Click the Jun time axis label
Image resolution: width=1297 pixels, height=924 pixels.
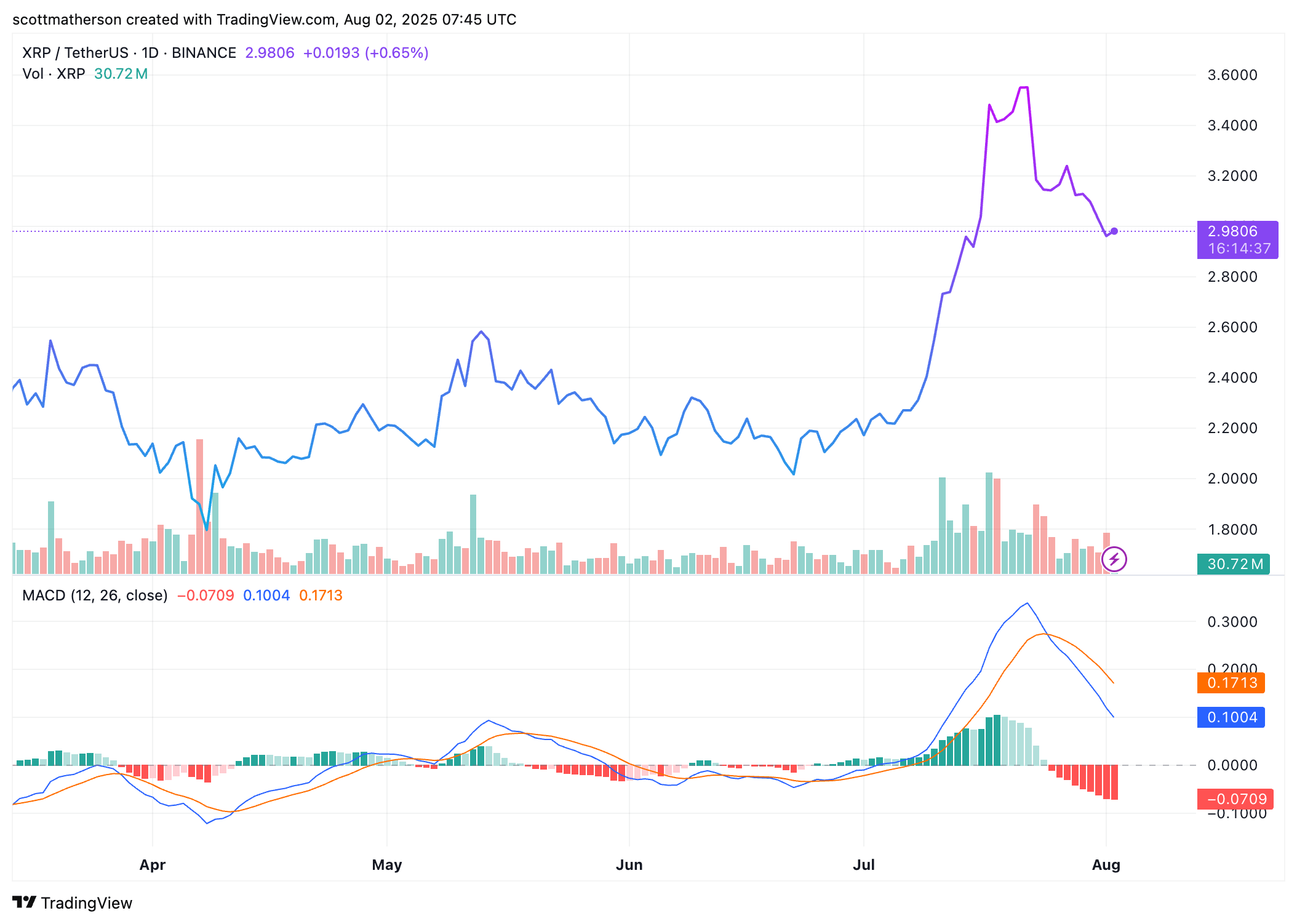tap(629, 865)
